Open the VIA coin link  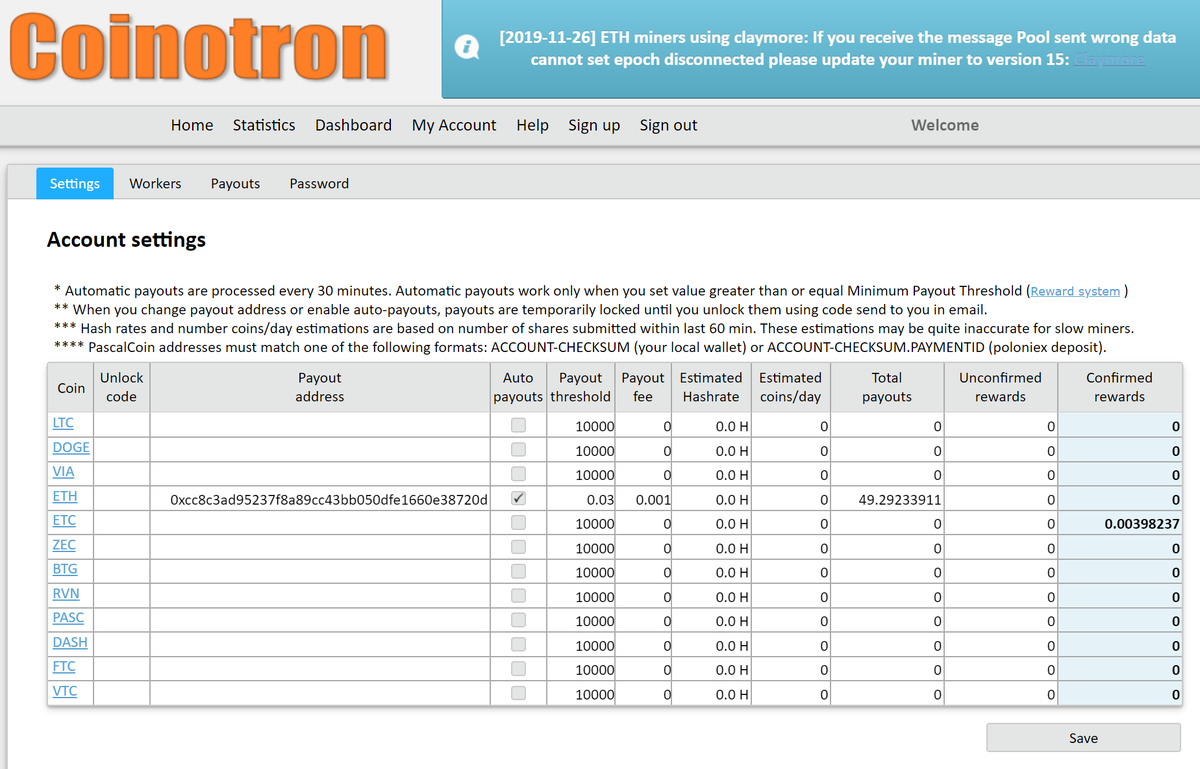pyautogui.click(x=63, y=471)
